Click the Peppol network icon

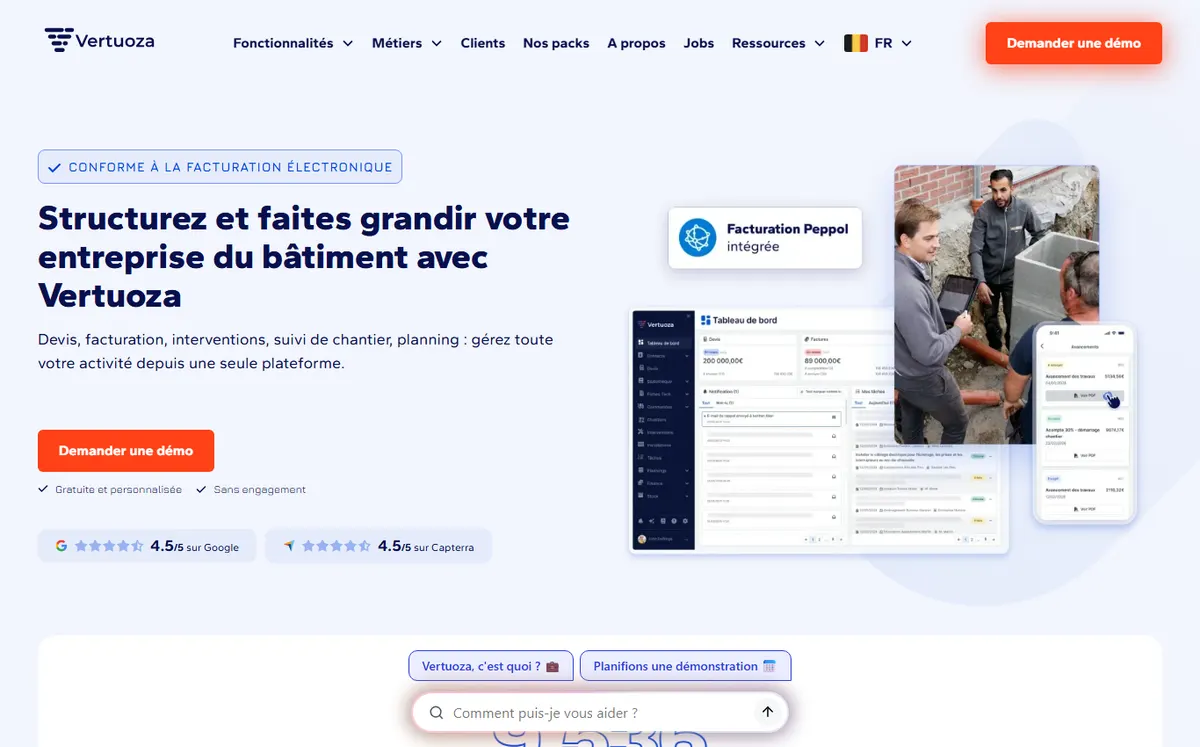698,238
